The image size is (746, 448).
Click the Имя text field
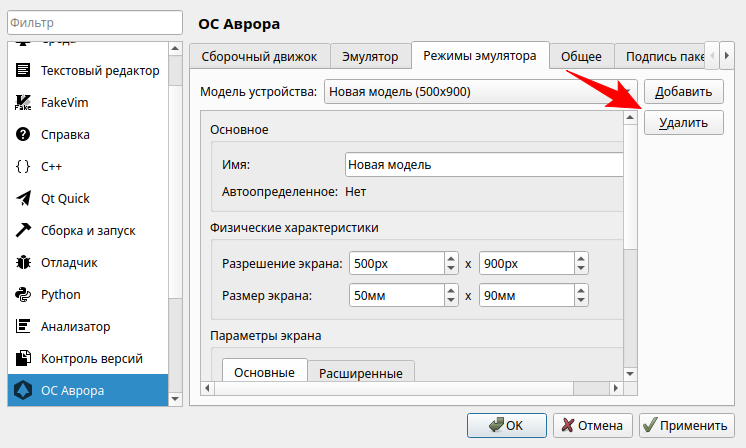coord(484,165)
